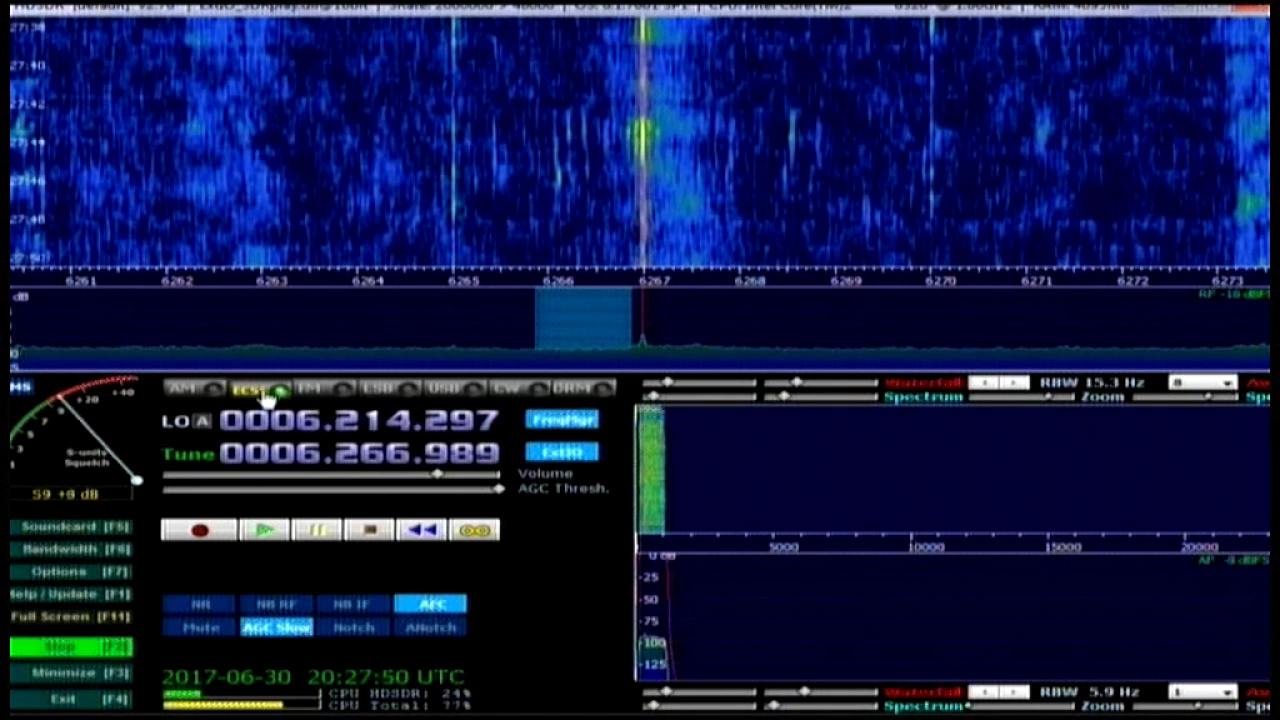Enable the ANotch auto notch filter
The width and height of the screenshot is (1280, 720).
pyautogui.click(x=430, y=628)
